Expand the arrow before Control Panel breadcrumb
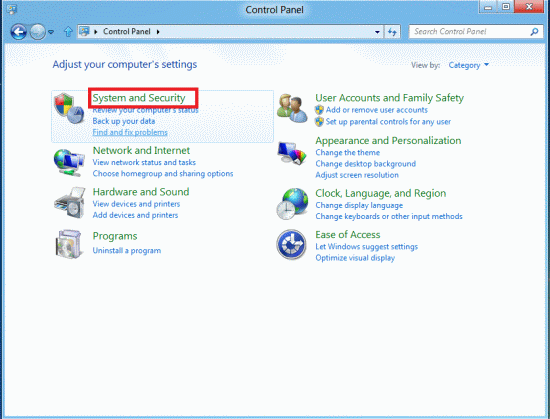Screen dimensions: 550x419 (96, 32)
